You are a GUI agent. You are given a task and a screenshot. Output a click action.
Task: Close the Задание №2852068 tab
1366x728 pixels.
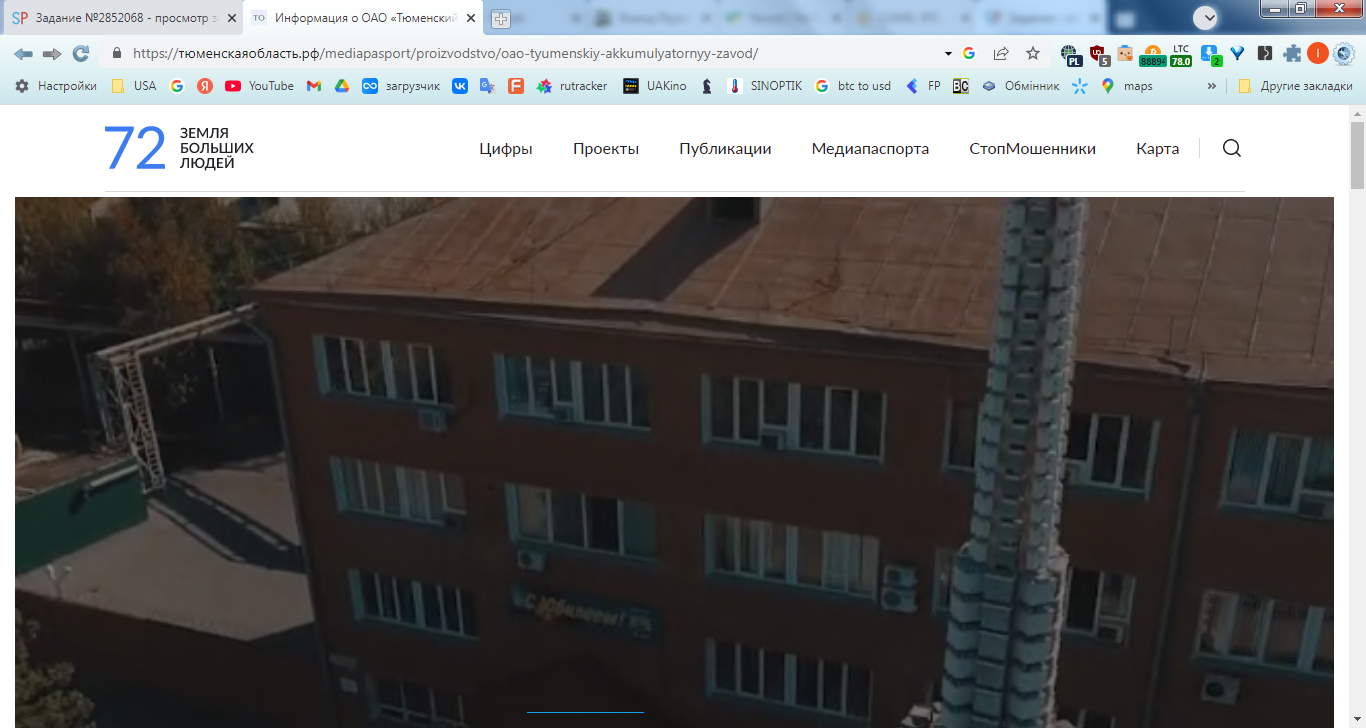click(x=232, y=18)
